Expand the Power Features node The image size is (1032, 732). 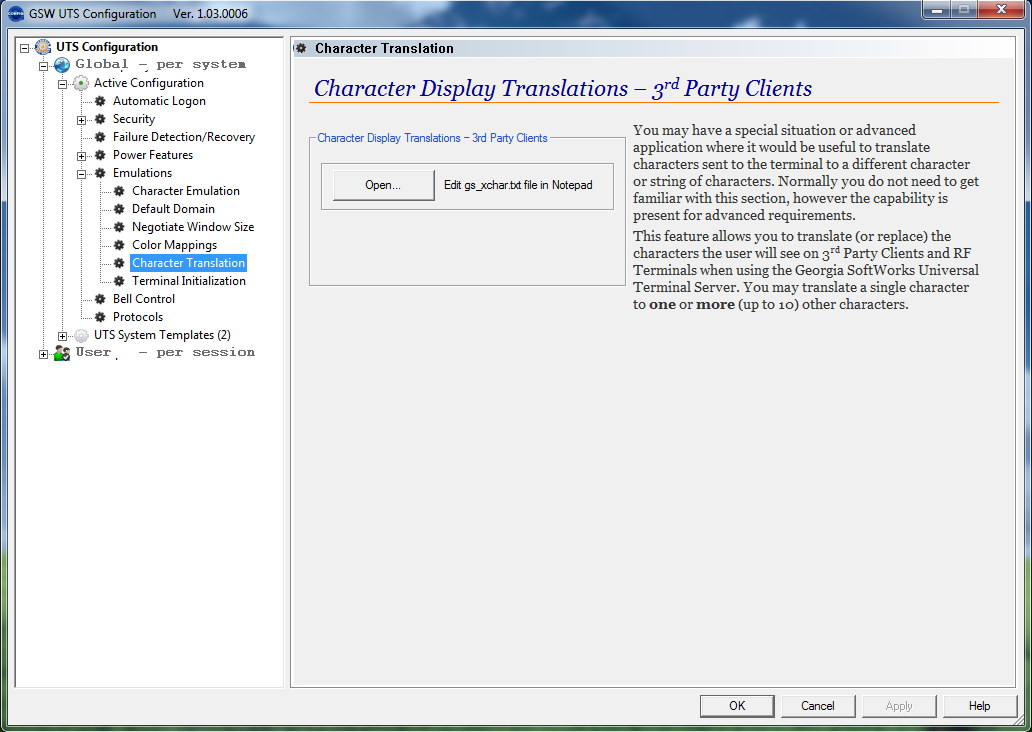pos(82,156)
